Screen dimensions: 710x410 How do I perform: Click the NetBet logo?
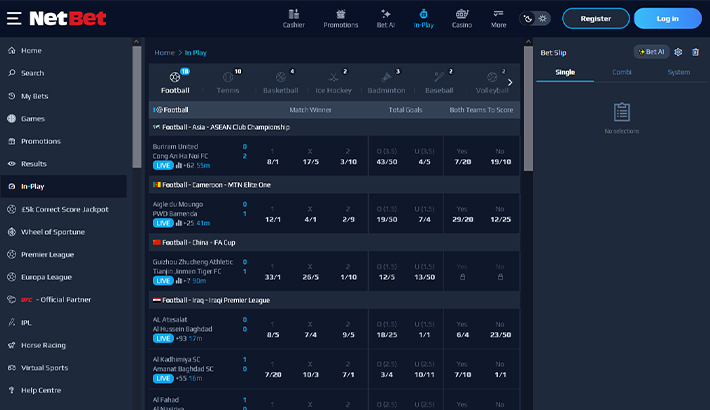click(67, 19)
